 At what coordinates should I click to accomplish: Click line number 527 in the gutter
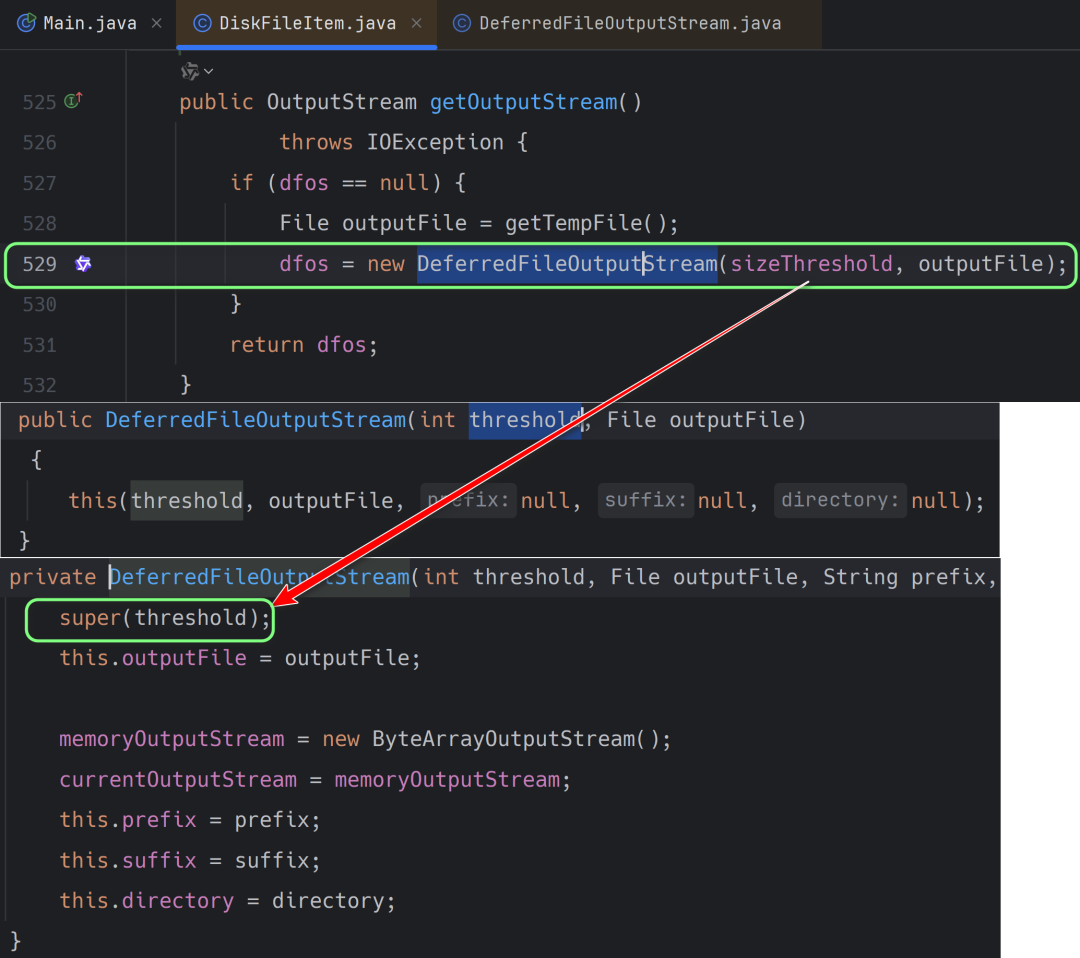click(x=39, y=183)
